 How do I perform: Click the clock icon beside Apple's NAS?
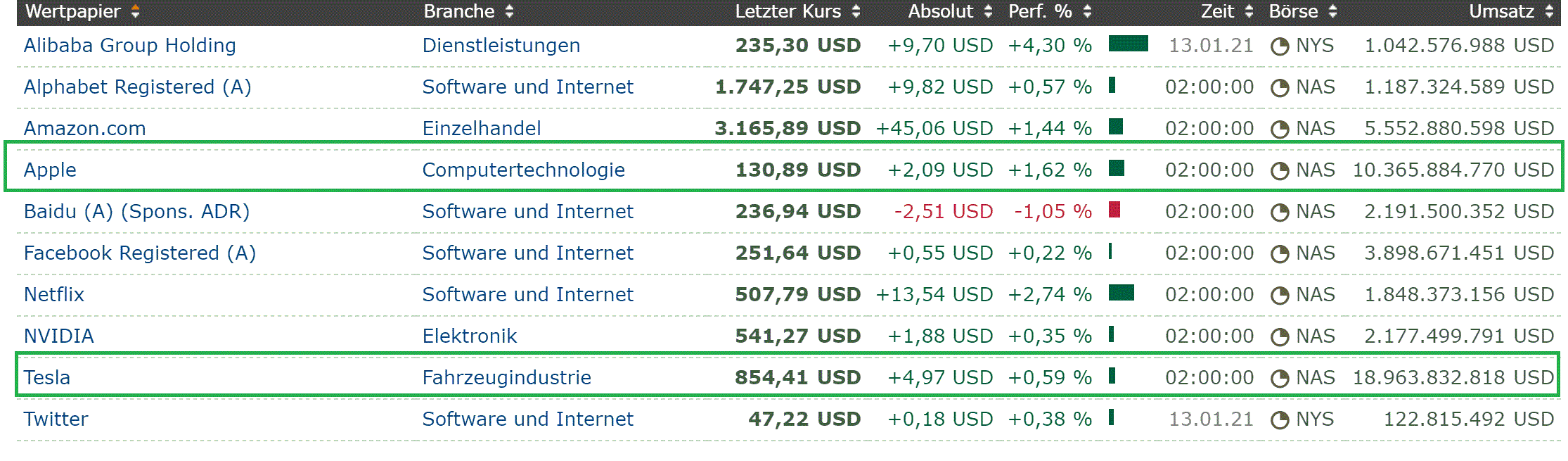[1280, 171]
